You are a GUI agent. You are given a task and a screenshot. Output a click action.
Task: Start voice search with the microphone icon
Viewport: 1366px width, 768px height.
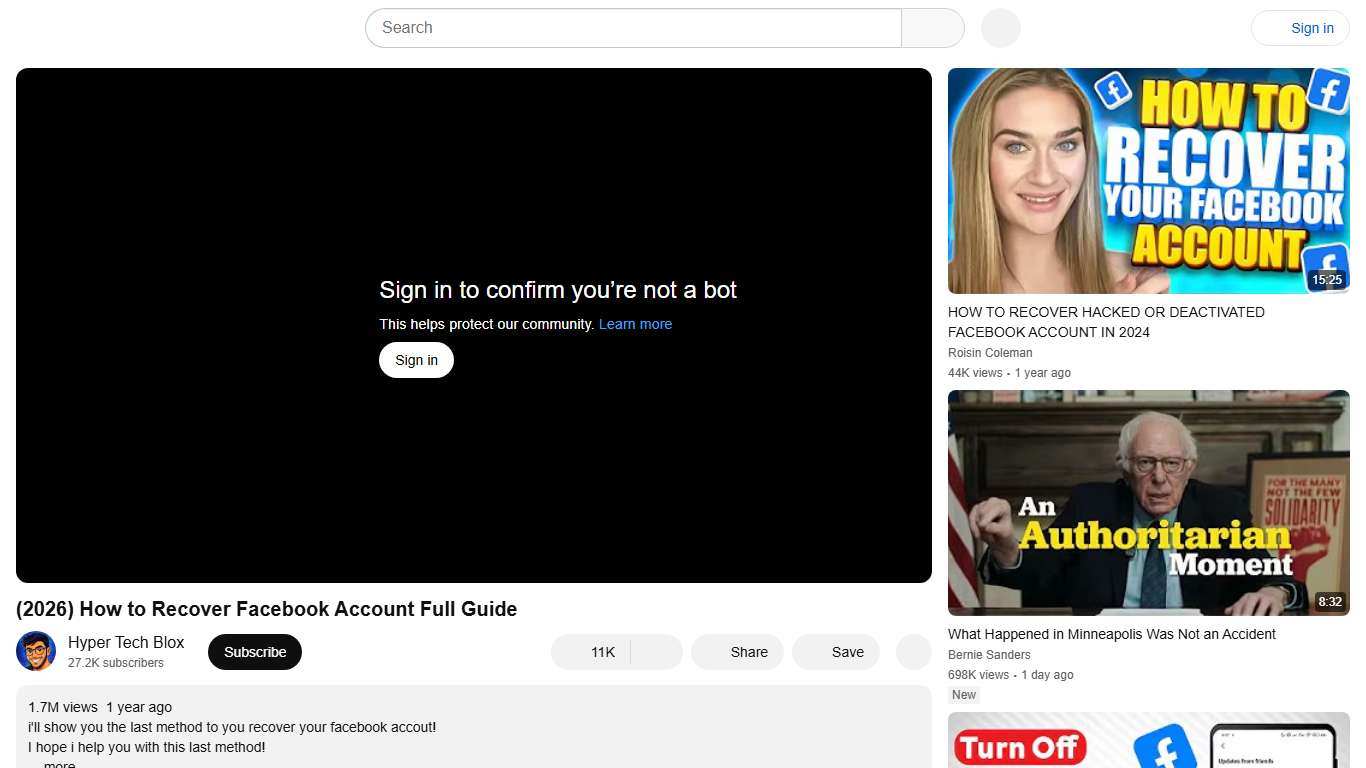pos(999,27)
